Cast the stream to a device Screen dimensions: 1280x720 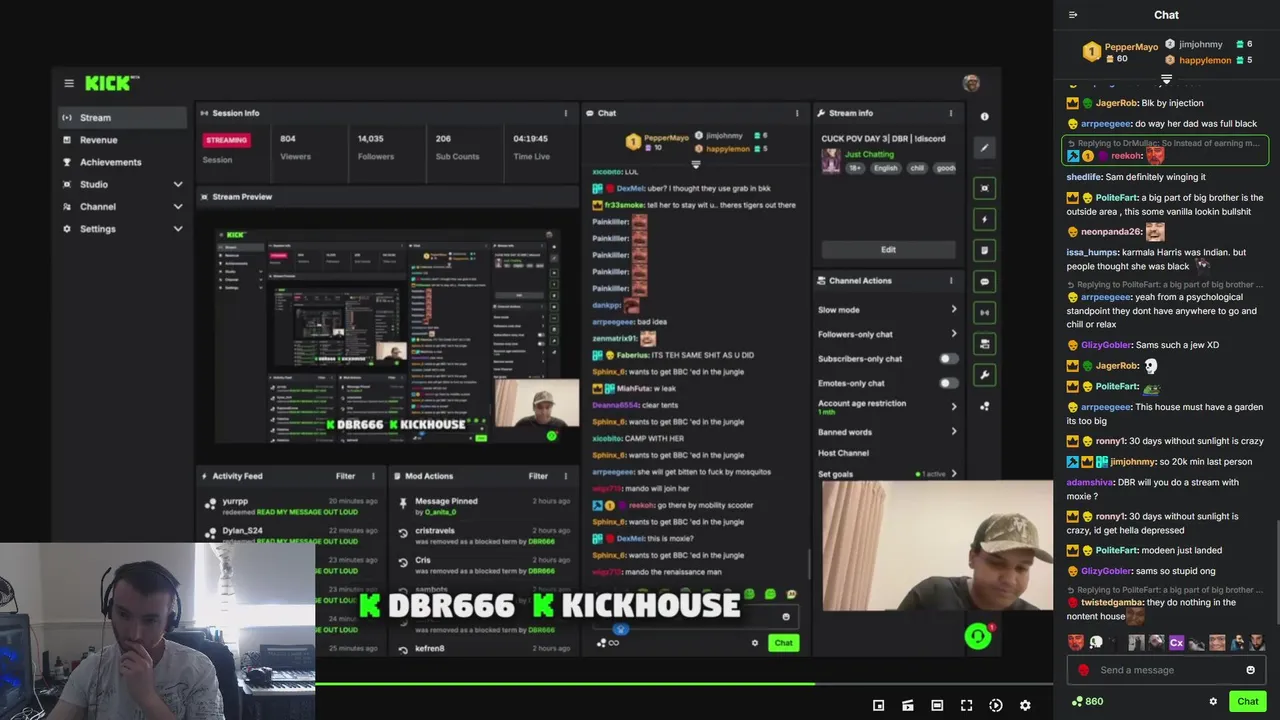tap(907, 705)
